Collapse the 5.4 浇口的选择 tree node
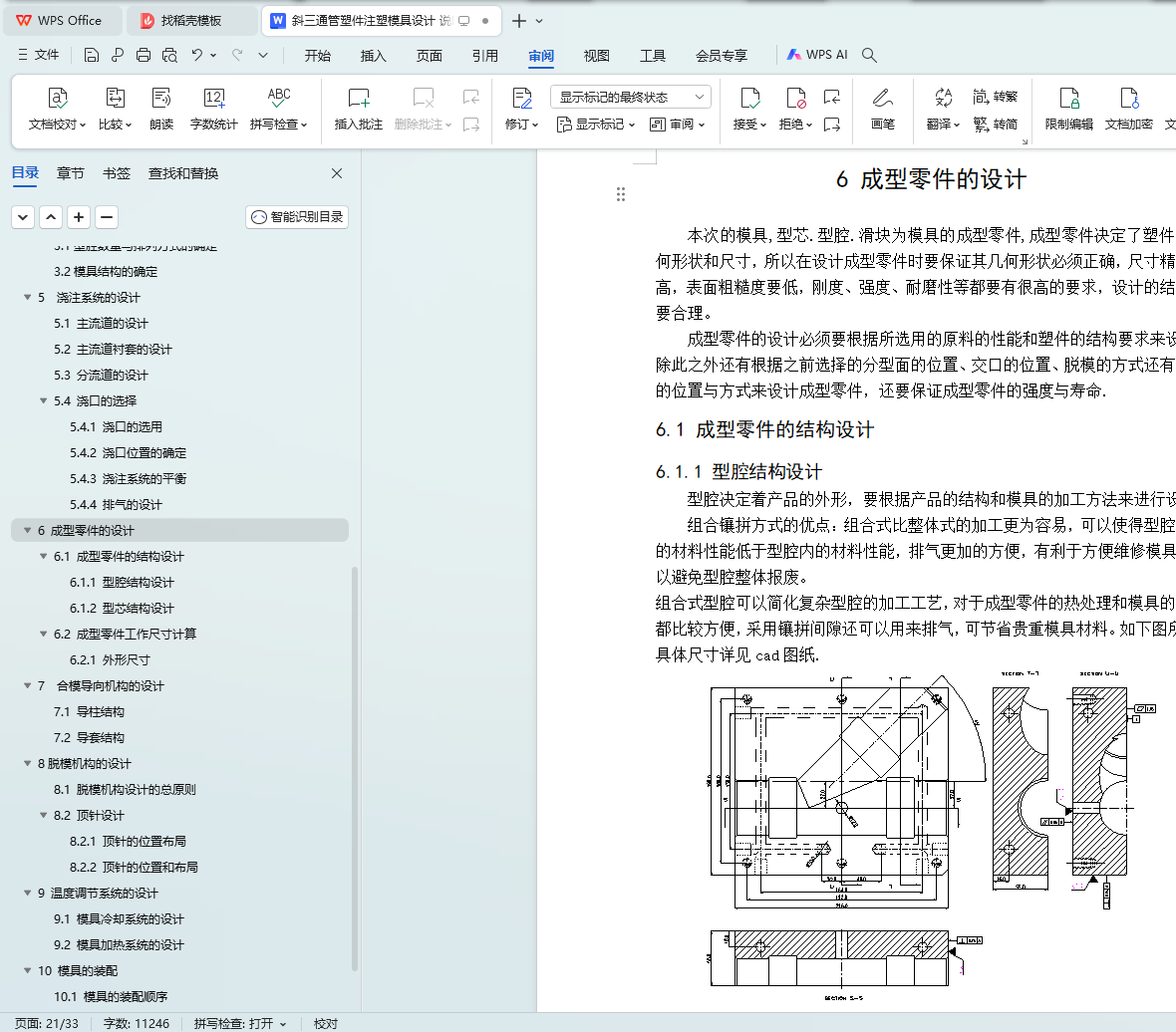The image size is (1176, 1032). coord(44,400)
